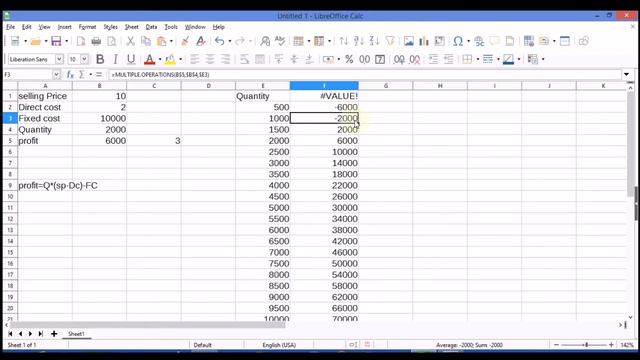Open the Data menu
Screen dimensions: 640x360
(x=151, y=27)
